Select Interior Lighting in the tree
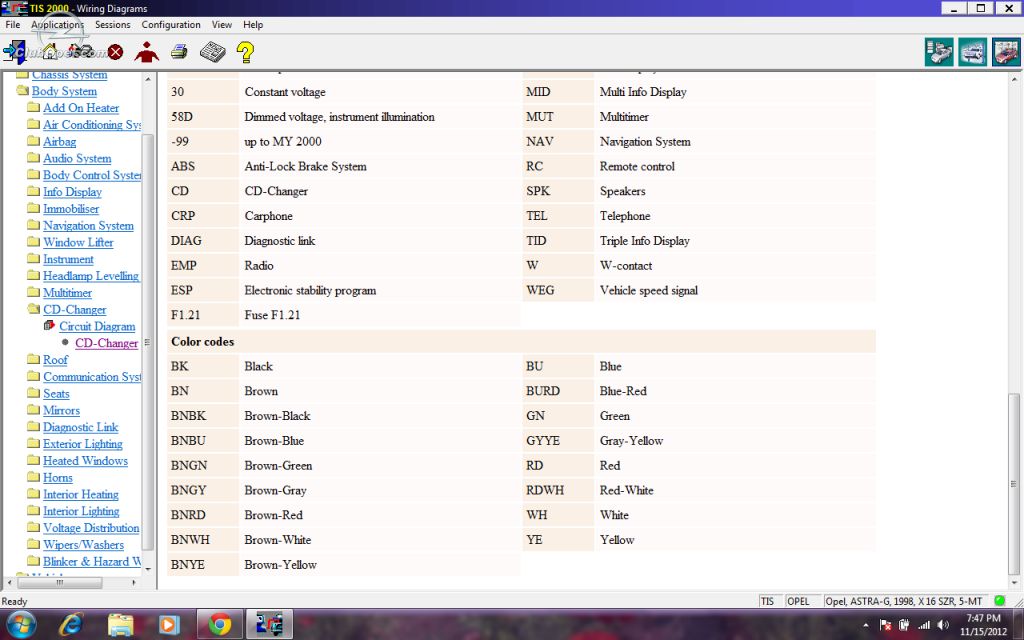The width and height of the screenshot is (1024, 640). (x=81, y=511)
